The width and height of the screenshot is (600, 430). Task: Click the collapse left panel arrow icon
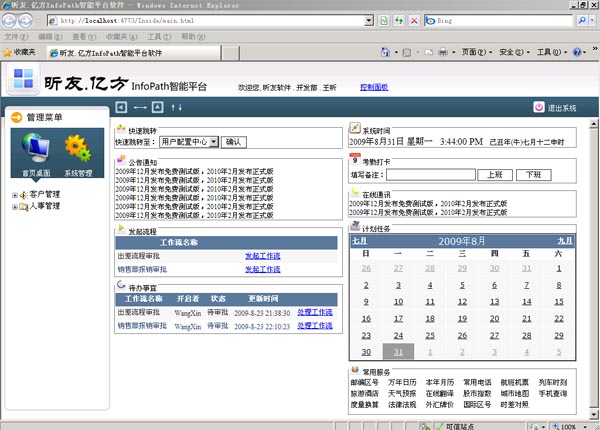(121, 107)
